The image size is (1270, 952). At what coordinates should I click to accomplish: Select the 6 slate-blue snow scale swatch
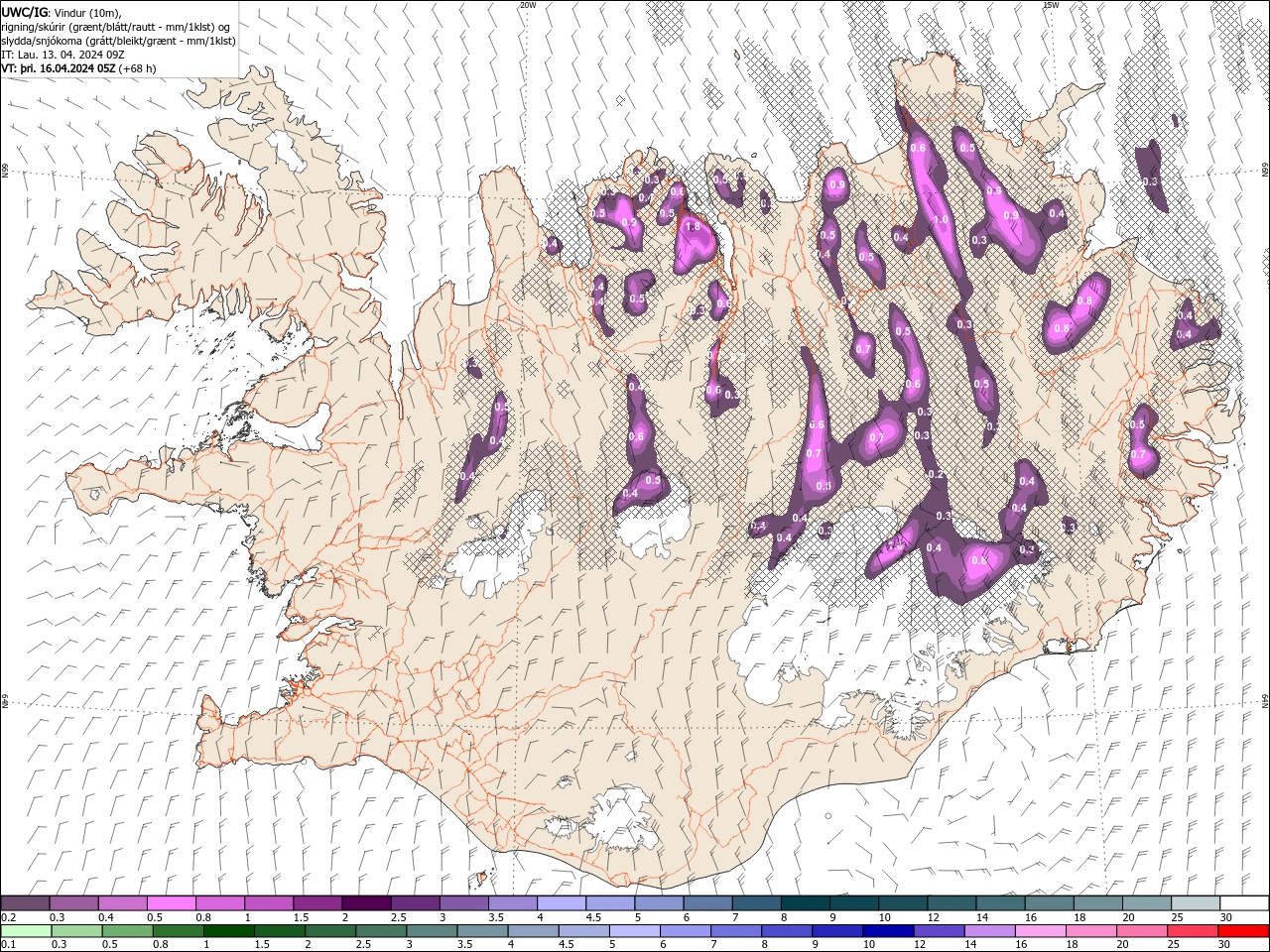tap(706, 903)
